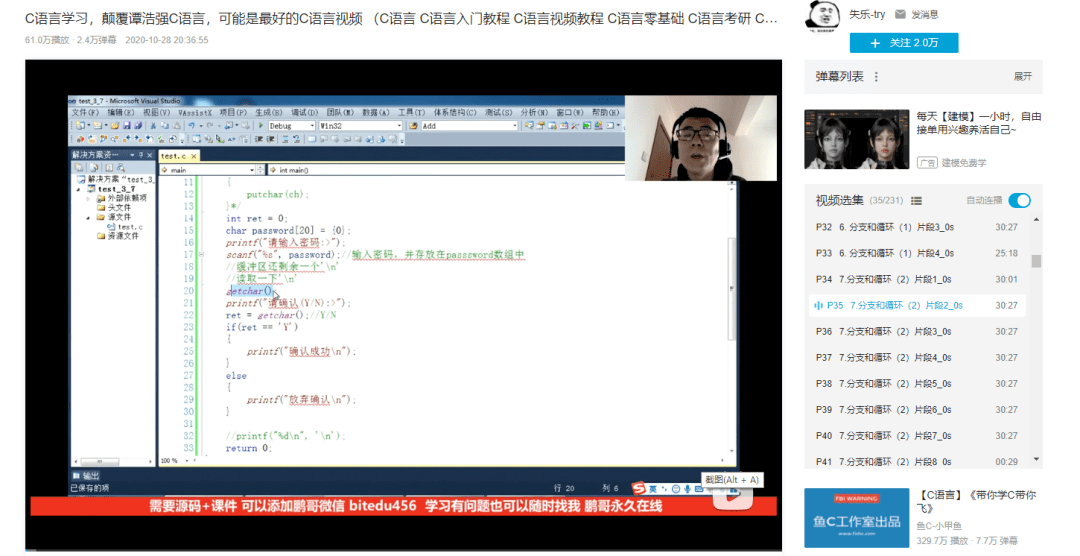Open the 调试(D) menu

coord(304,112)
